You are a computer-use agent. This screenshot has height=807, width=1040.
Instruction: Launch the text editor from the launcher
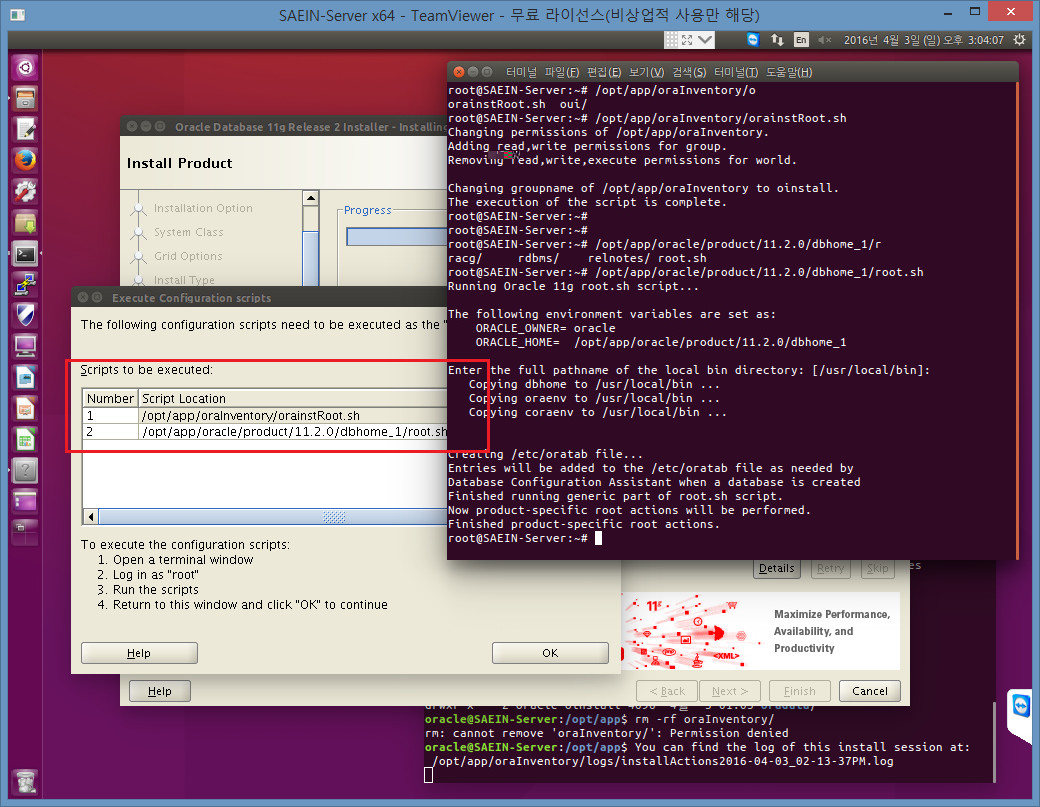point(25,129)
